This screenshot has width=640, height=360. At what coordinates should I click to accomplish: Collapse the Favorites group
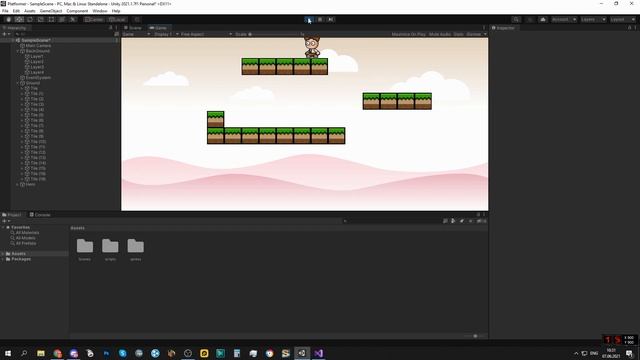(x=3, y=227)
